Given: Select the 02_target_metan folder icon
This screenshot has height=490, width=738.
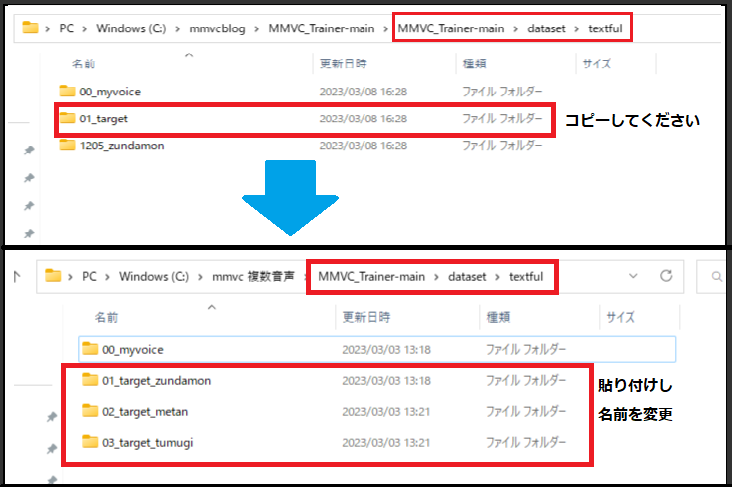Looking at the screenshot, I should coord(90,410).
